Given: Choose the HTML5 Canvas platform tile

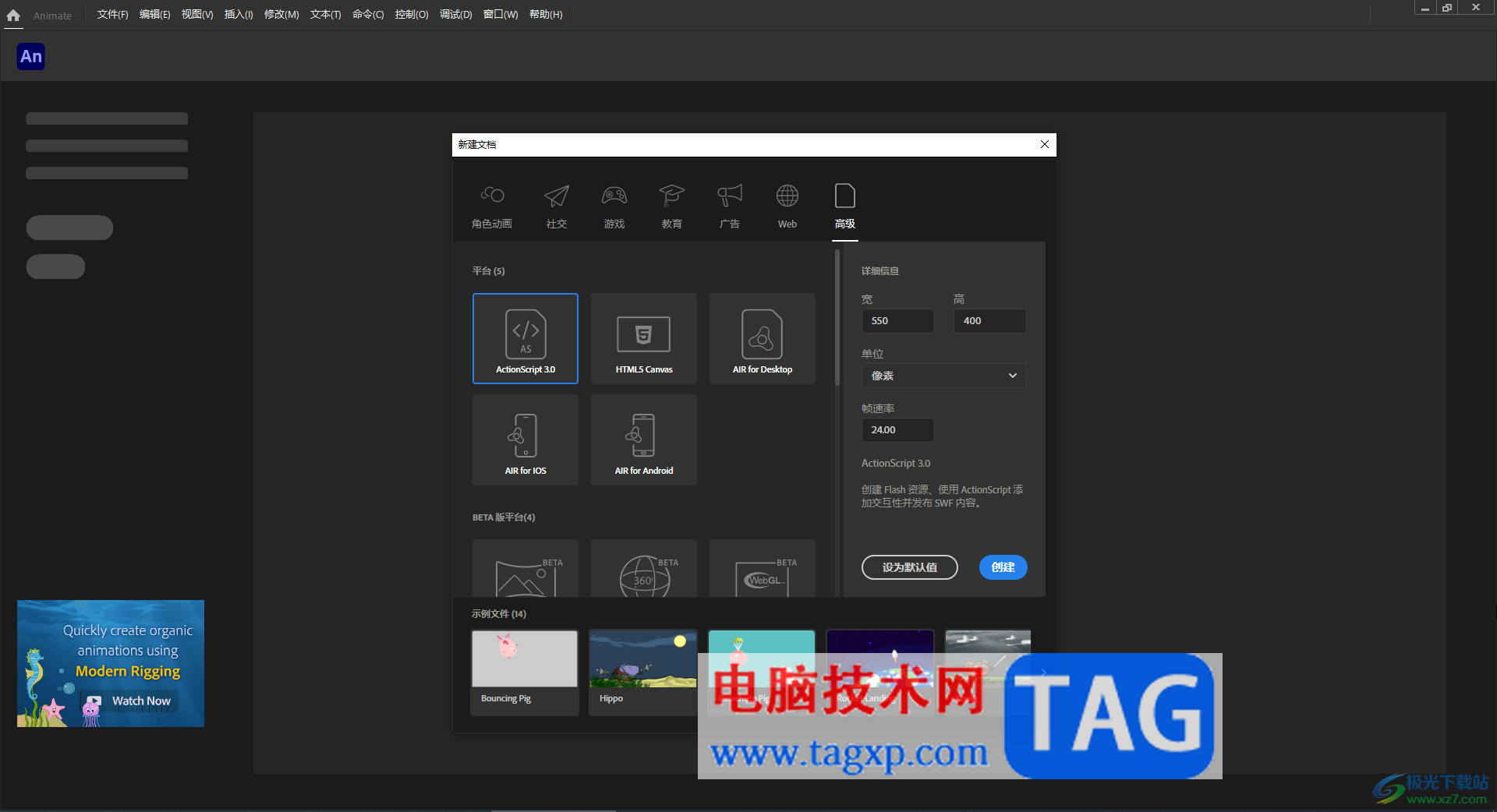Looking at the screenshot, I should coord(644,338).
